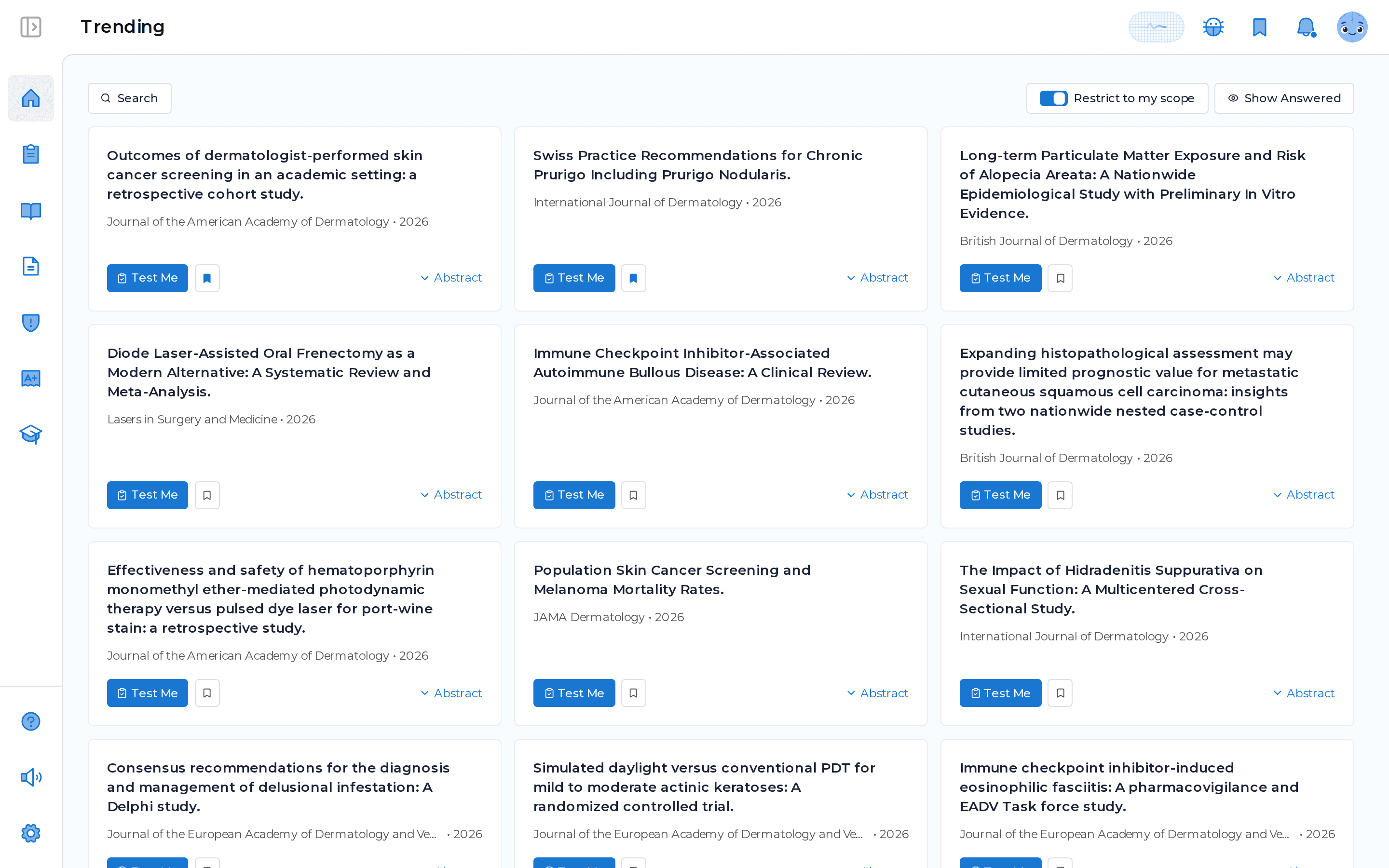The width and height of the screenshot is (1389, 868).
Task: Expand Abstract for Immune Checkpoint Inhibitor Bullous Disease
Action: pos(878,495)
